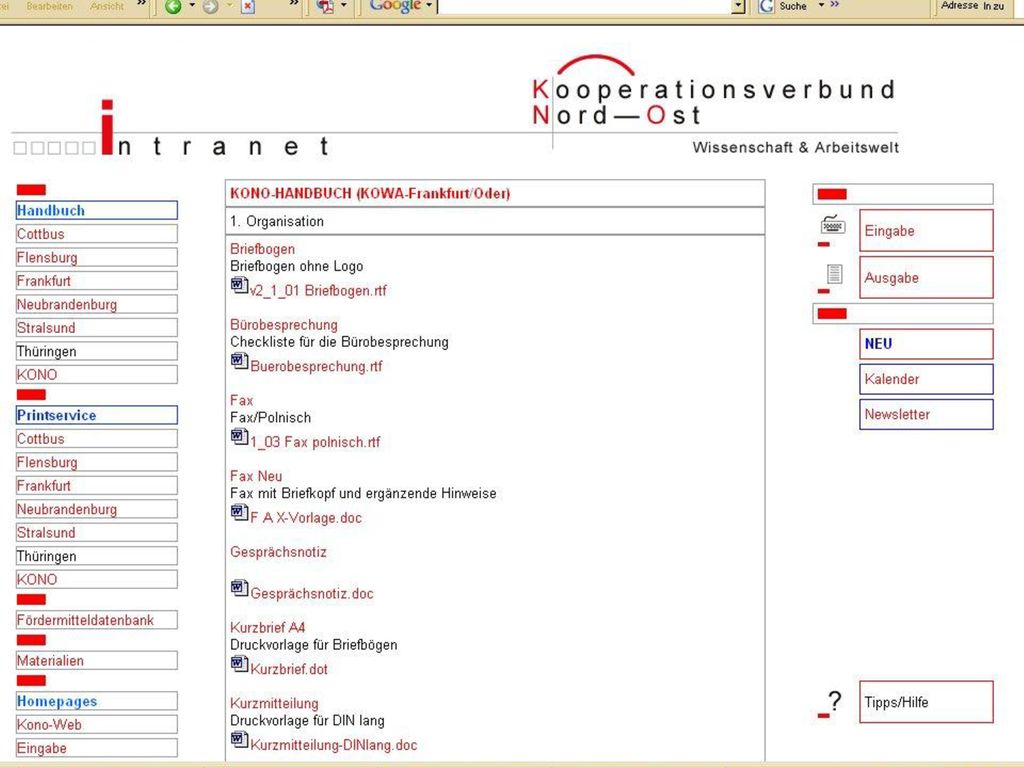
Task: Click the keyboard icon next to Eingabe
Action: coord(833,225)
